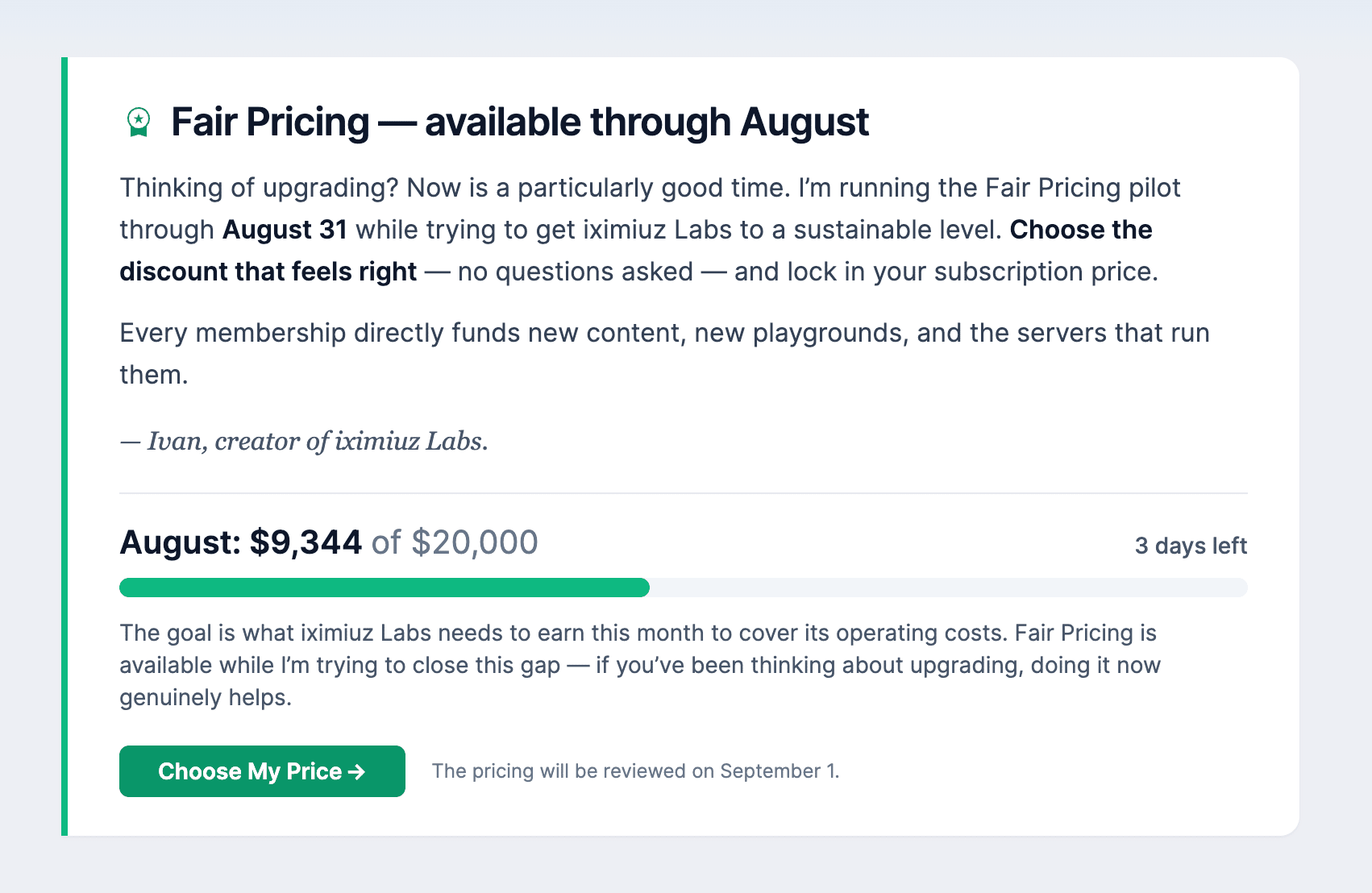Click the Choose My Price button
Image resolution: width=1372 pixels, height=893 pixels.
click(262, 771)
